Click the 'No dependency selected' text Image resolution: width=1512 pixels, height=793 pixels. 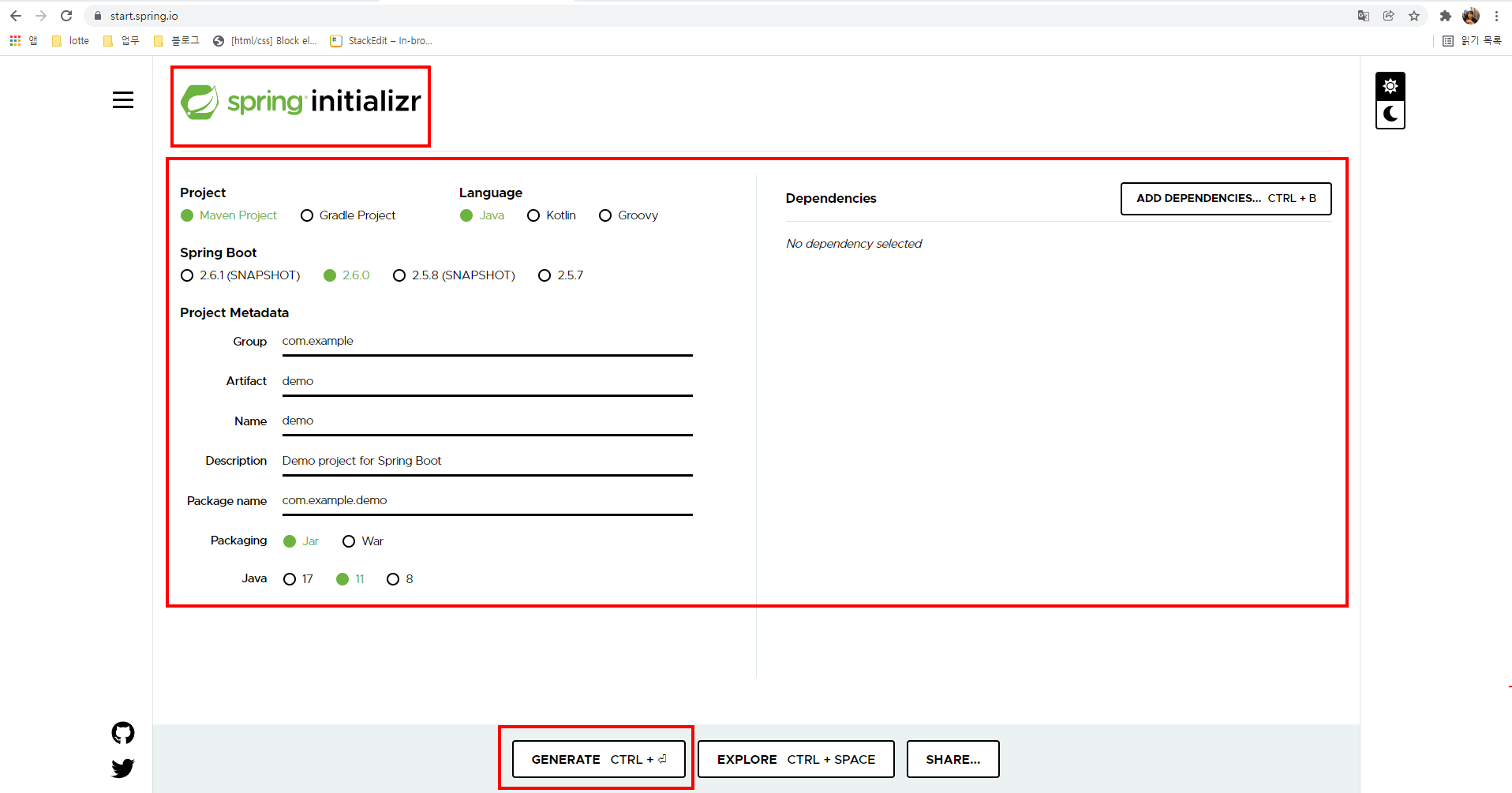point(854,244)
